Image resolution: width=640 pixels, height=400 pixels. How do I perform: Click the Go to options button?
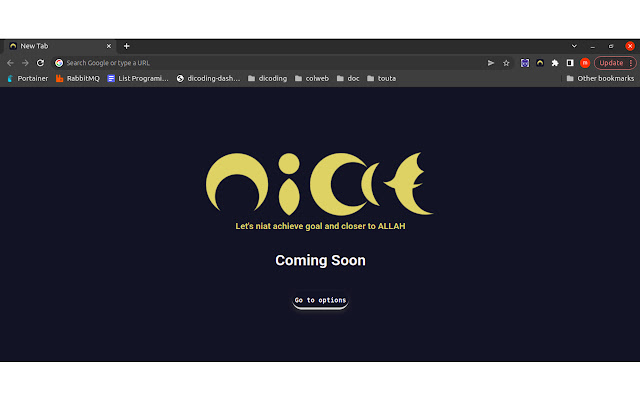[x=320, y=301]
